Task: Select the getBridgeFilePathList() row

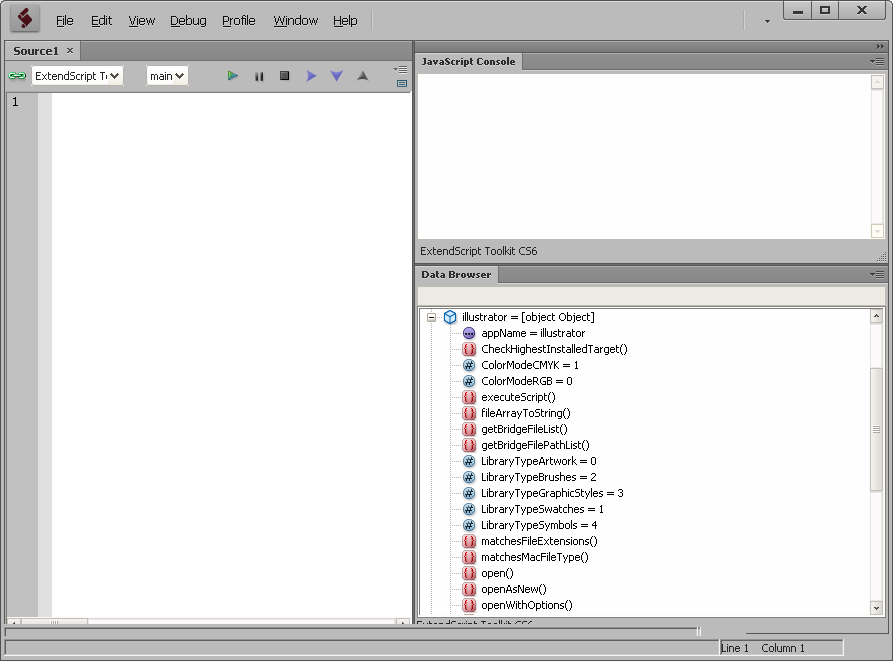Action: point(535,445)
